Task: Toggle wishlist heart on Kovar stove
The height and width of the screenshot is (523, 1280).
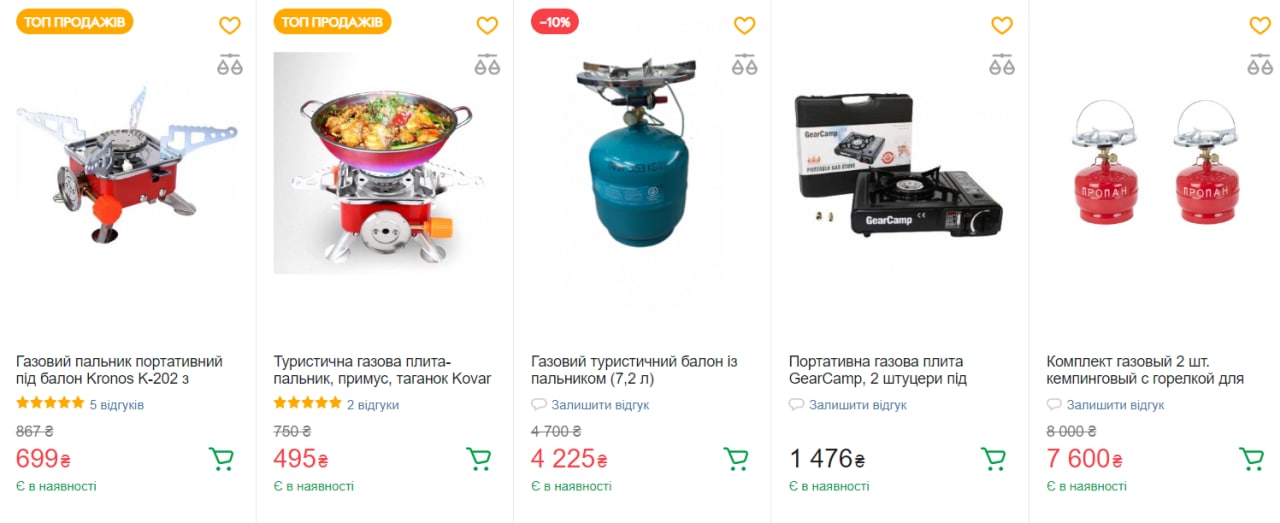Action: click(487, 26)
